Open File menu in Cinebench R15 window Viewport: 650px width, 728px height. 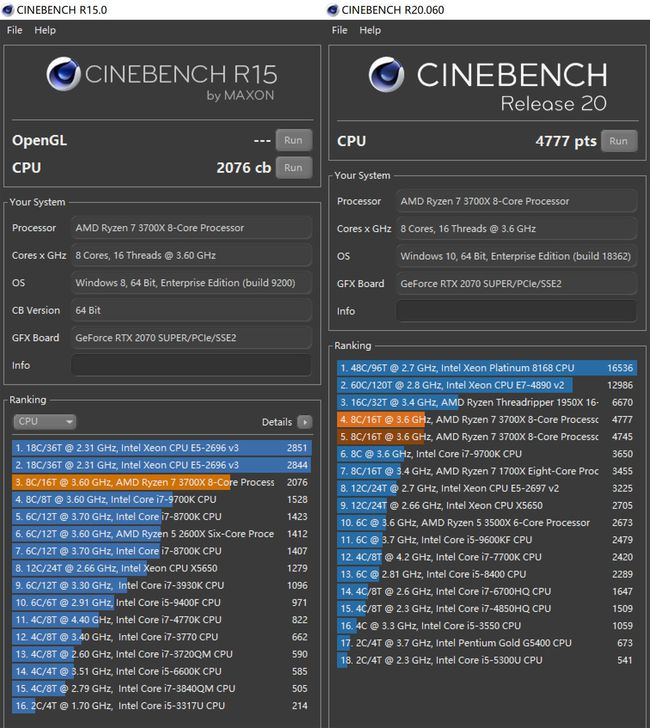tap(14, 30)
